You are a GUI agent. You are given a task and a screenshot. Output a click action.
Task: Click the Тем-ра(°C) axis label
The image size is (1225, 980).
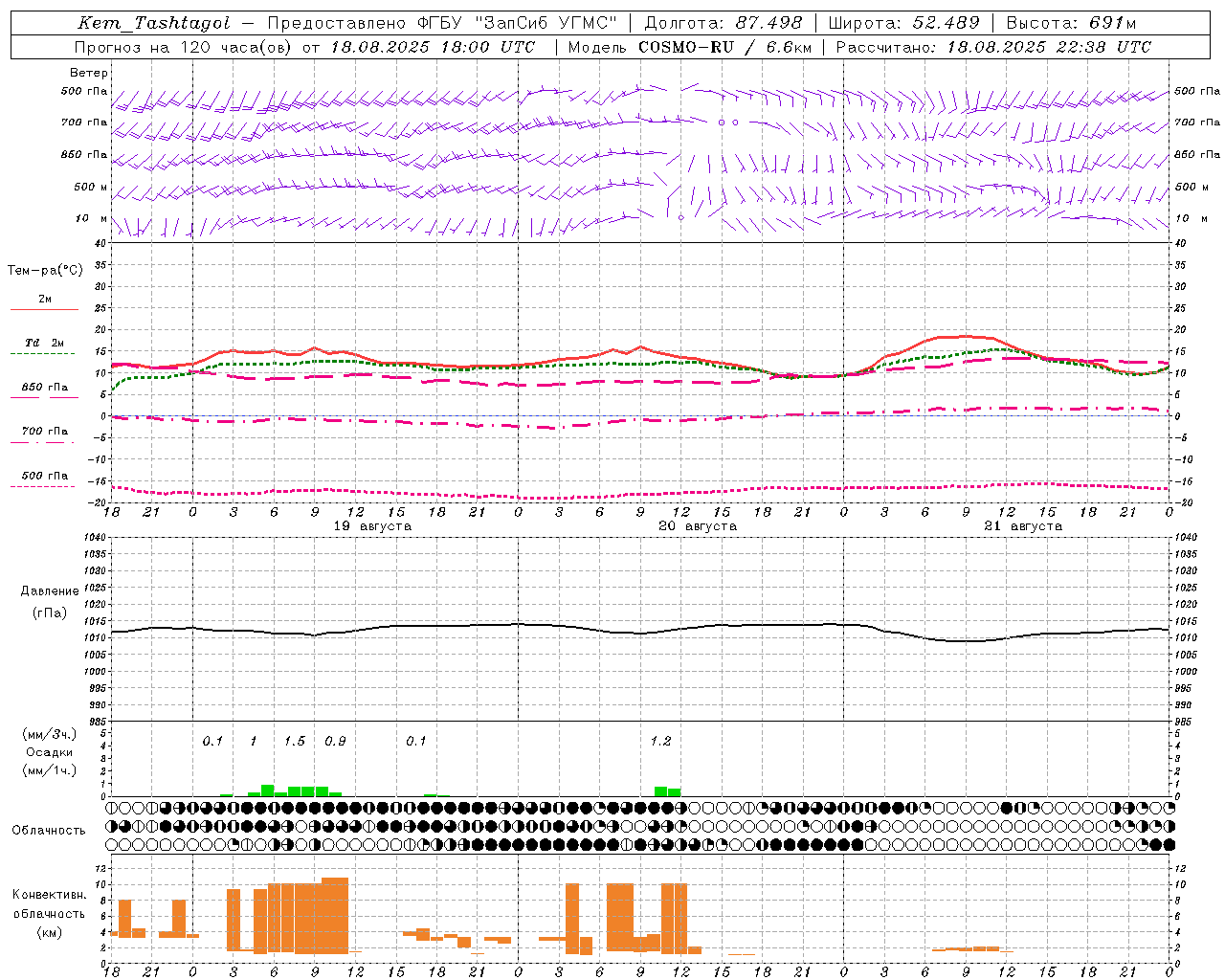pos(45,271)
